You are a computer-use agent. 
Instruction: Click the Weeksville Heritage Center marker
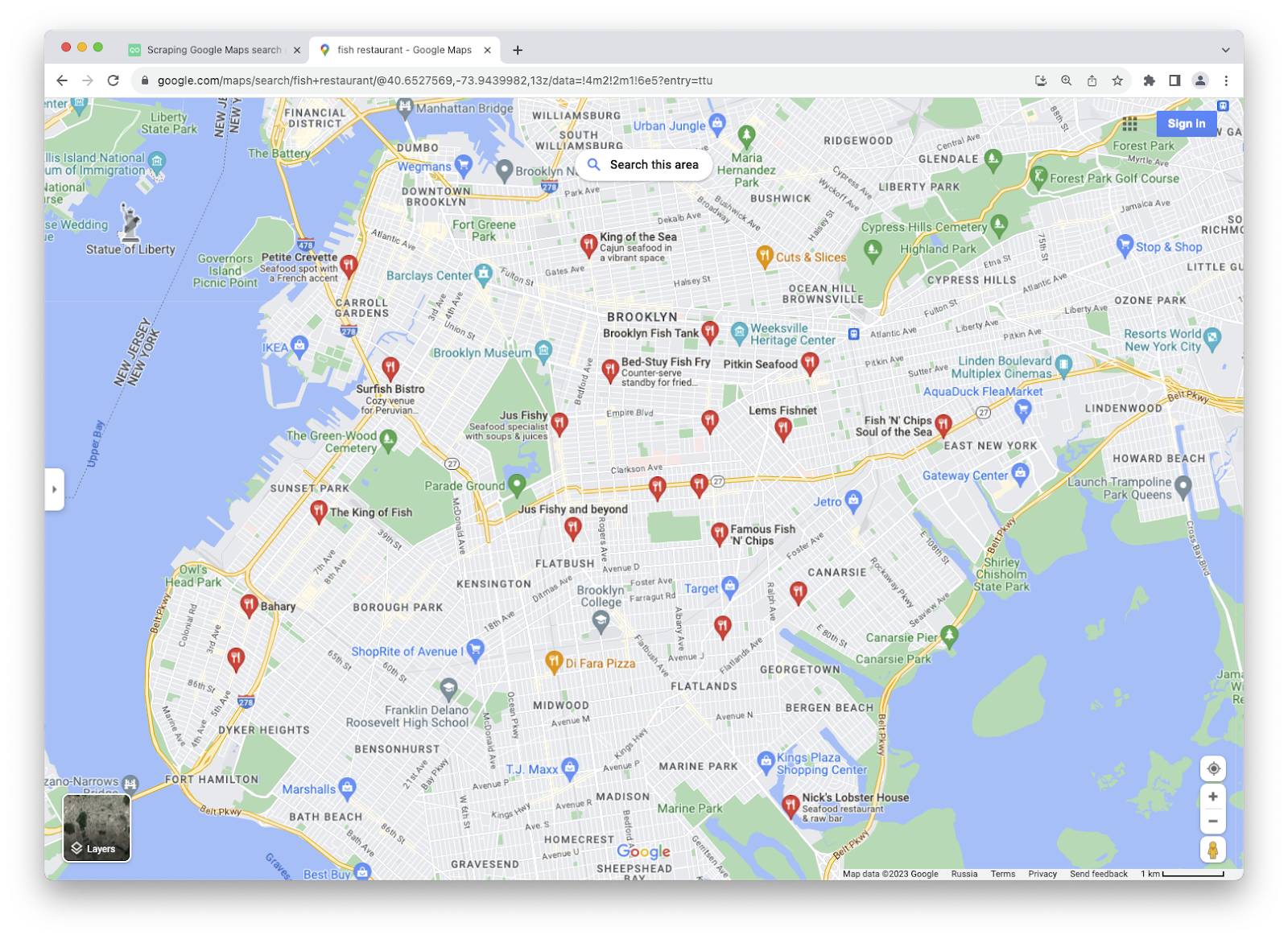click(x=739, y=332)
